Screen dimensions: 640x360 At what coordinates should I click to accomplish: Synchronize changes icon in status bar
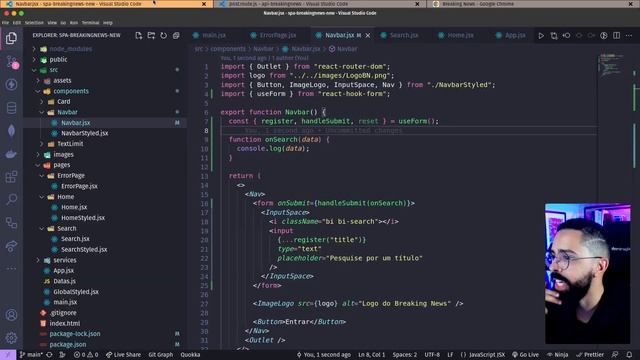[x=49, y=355]
